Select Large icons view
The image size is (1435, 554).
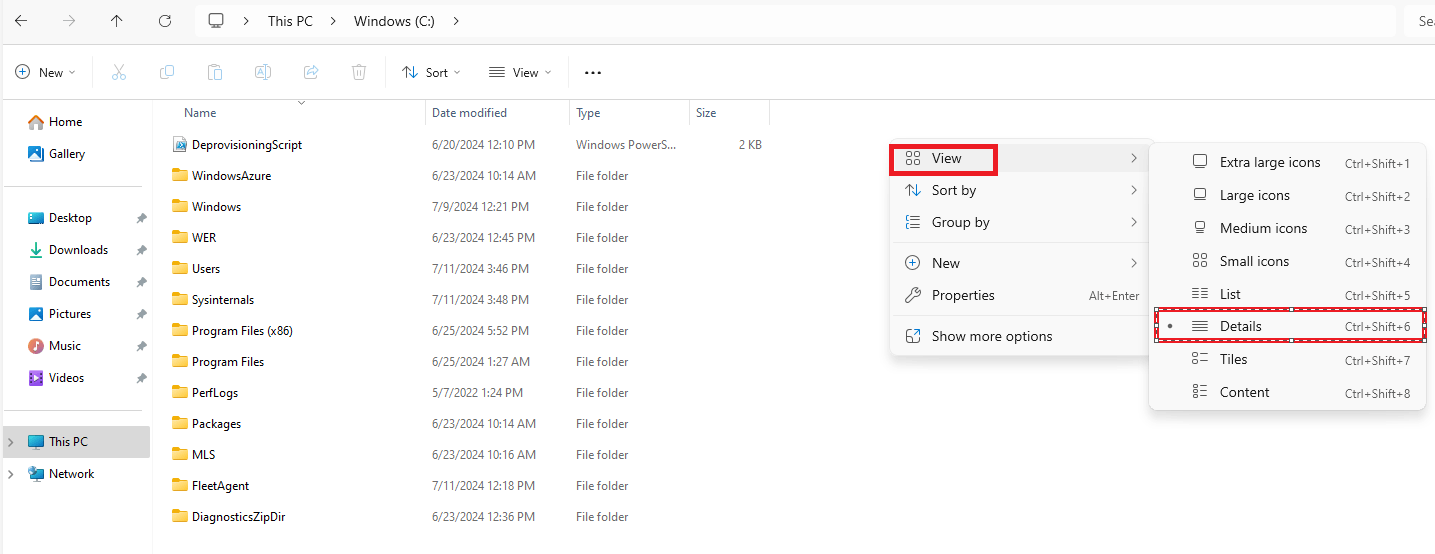click(1288, 195)
